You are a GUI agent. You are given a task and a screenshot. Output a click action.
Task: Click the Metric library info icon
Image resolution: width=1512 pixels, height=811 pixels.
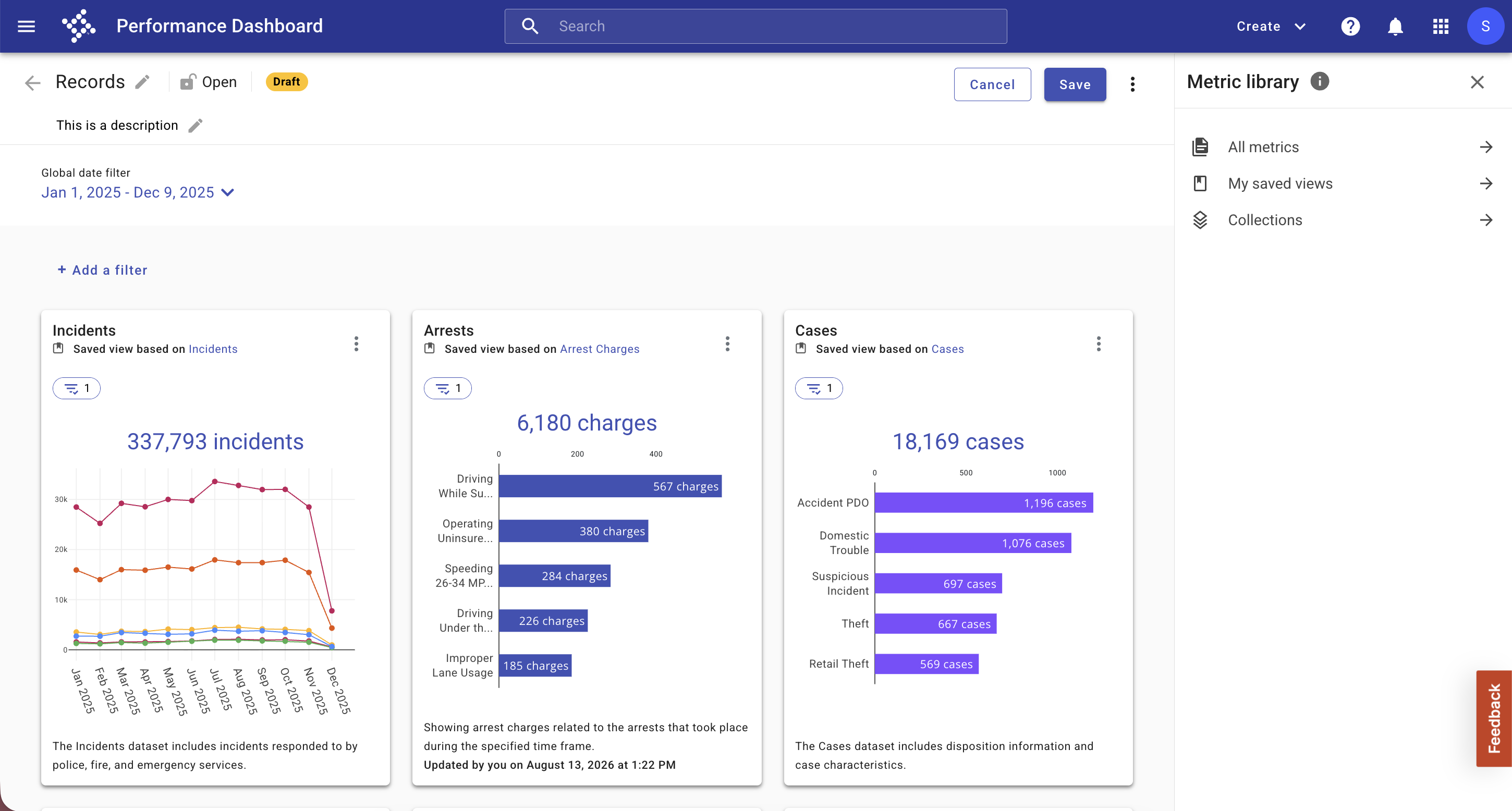coord(1320,82)
